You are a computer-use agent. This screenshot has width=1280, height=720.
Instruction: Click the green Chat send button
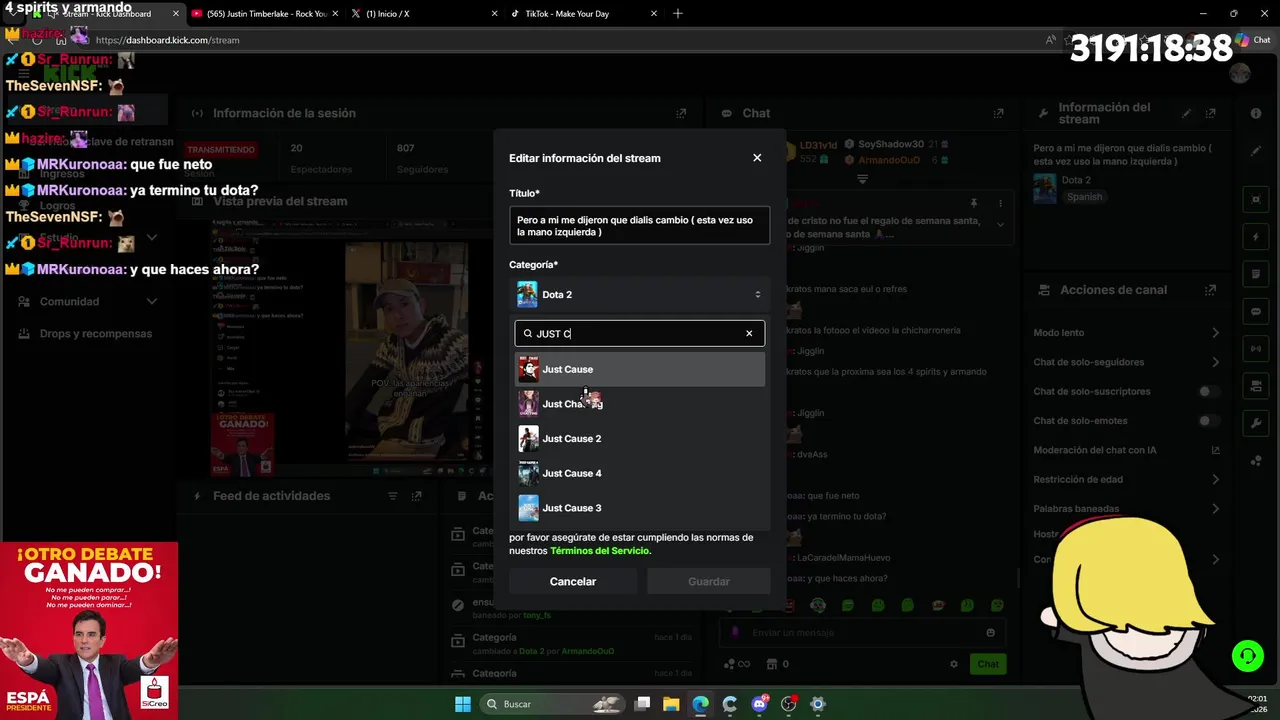click(x=988, y=664)
